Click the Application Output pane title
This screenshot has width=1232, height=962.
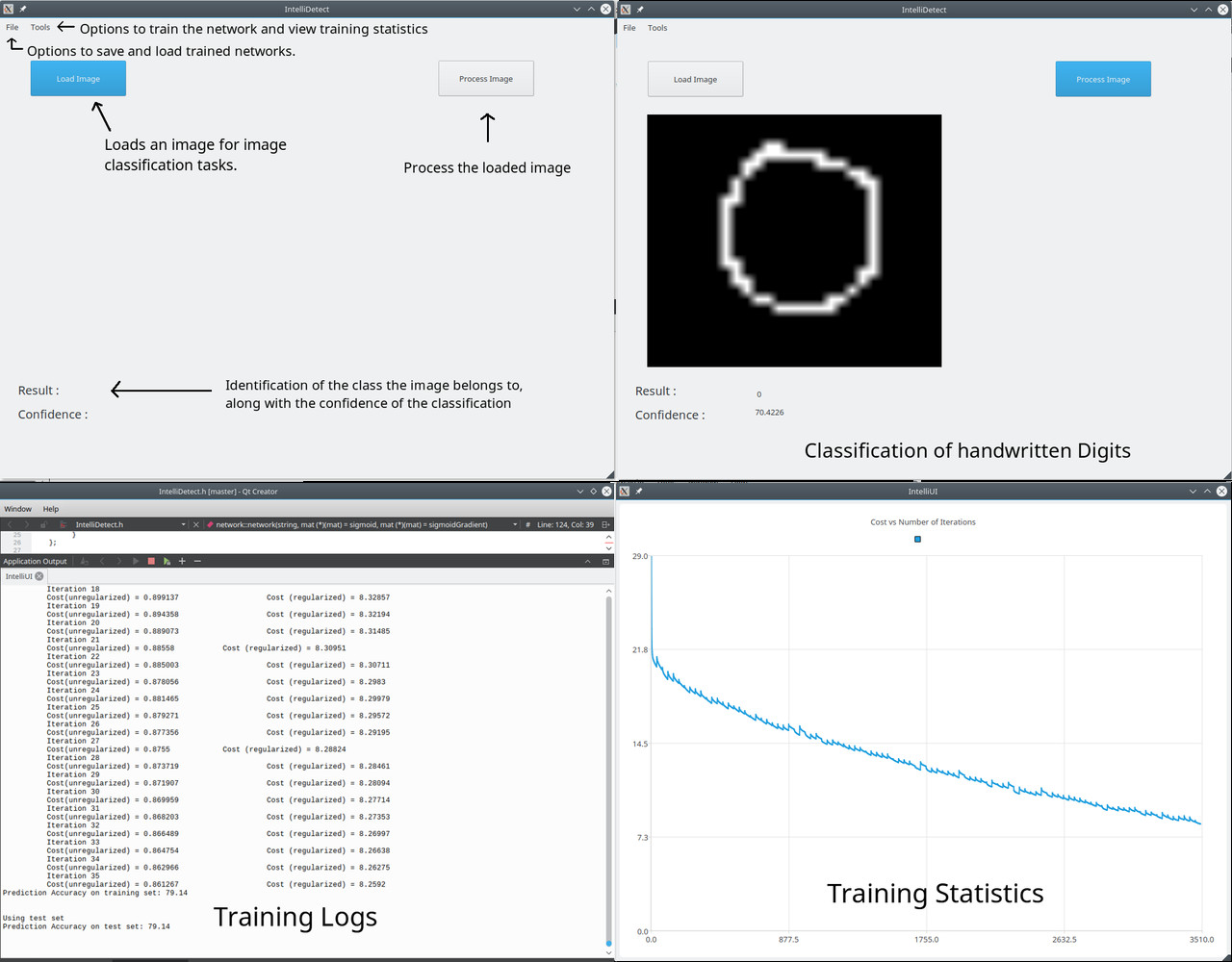pos(35,561)
